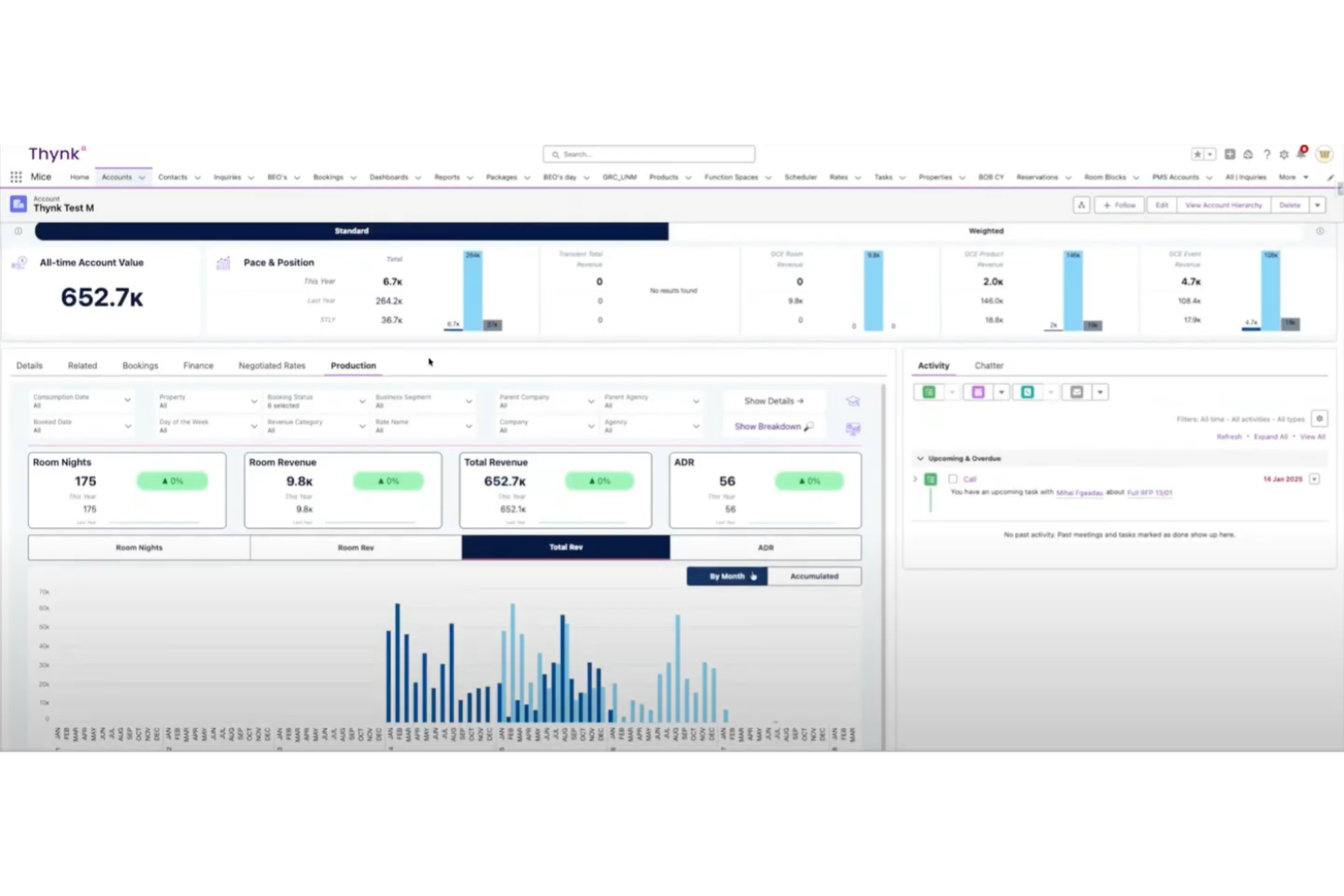Click Expand All activity link
The image size is (1344, 896).
[x=1270, y=437]
